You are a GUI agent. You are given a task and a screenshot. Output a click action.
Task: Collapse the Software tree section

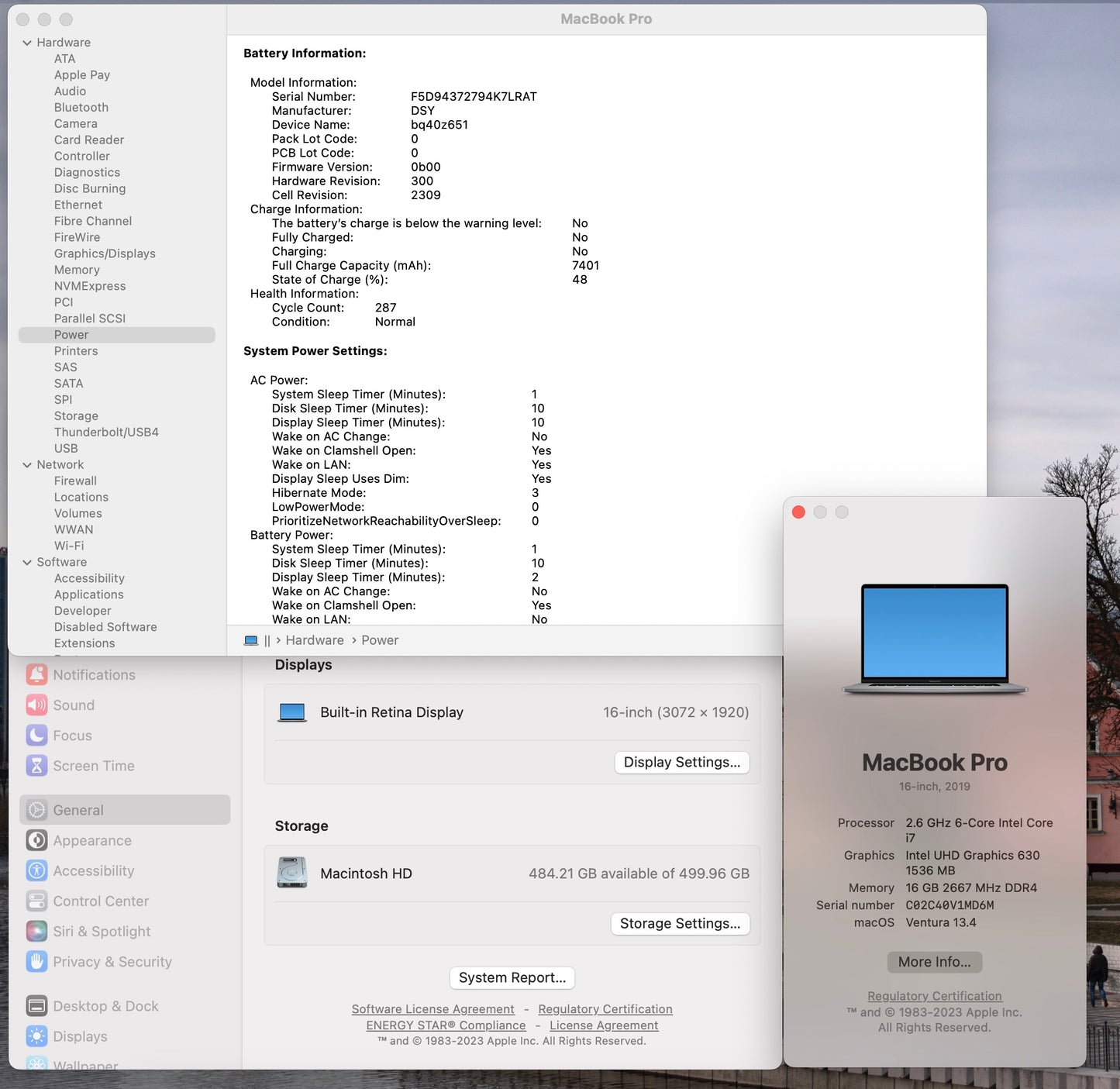pyautogui.click(x=27, y=562)
